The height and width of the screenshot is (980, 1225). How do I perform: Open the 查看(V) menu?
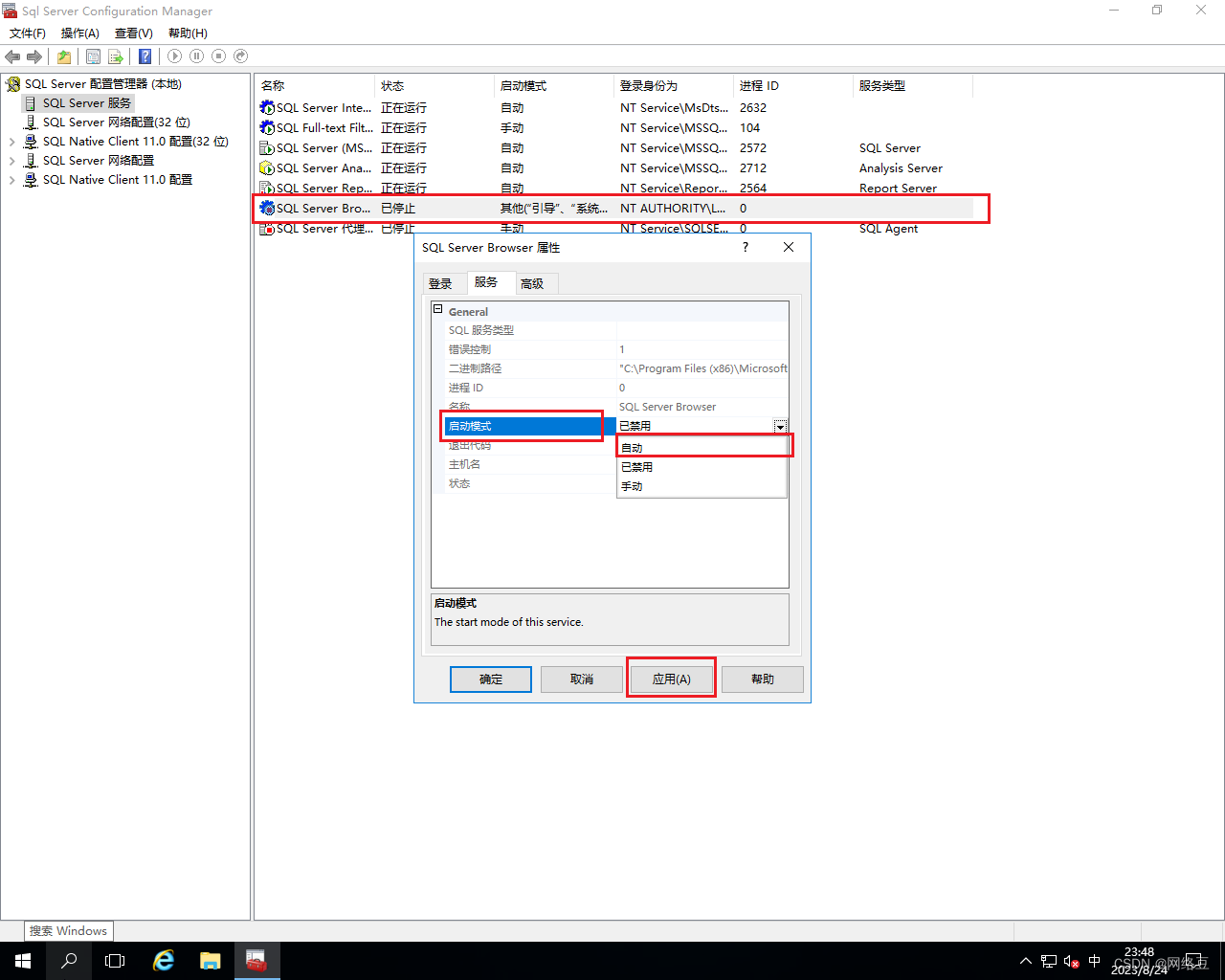pyautogui.click(x=134, y=33)
